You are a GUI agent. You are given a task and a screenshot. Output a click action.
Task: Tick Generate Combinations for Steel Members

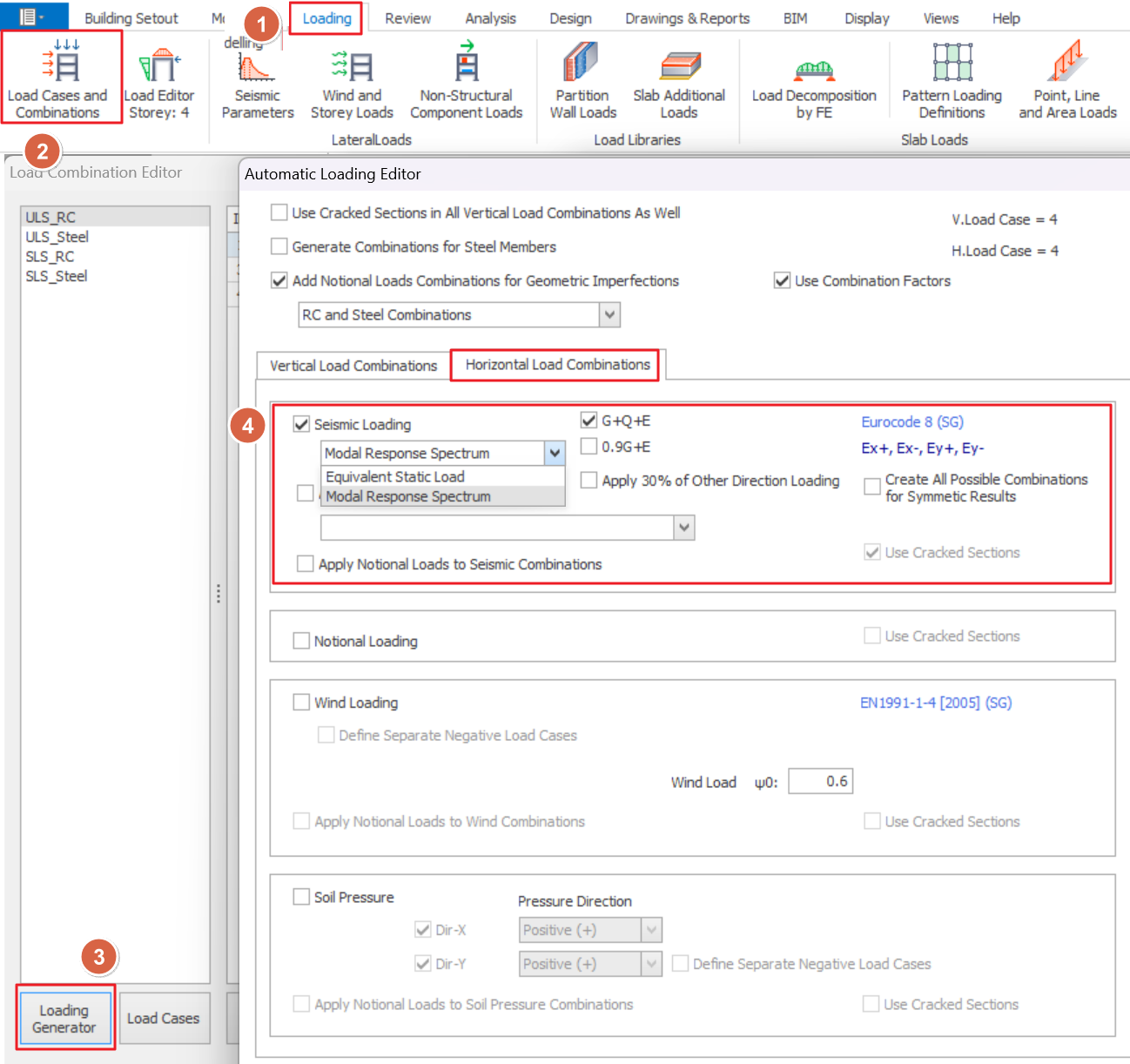[x=279, y=246]
